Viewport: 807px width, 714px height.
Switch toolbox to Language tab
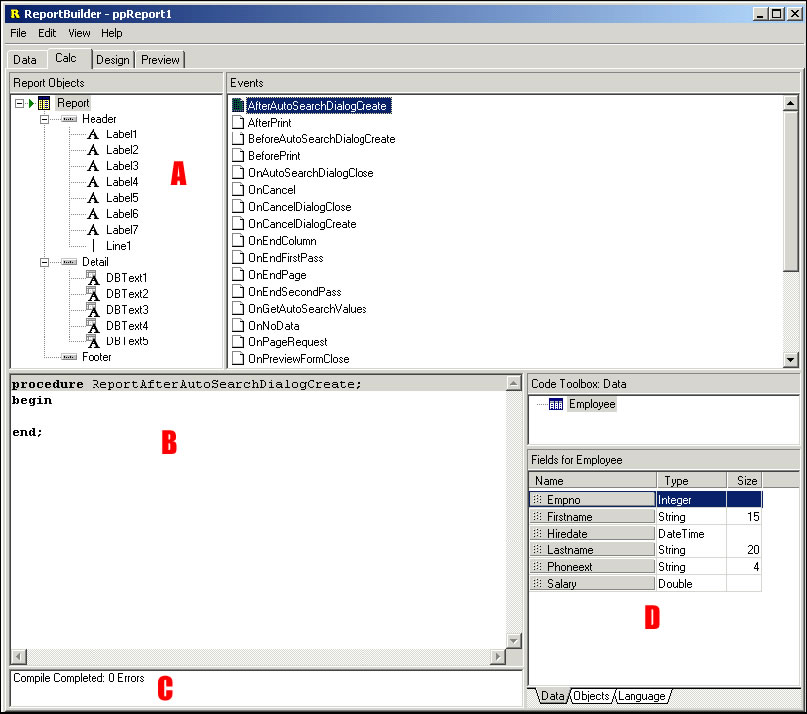(642, 696)
